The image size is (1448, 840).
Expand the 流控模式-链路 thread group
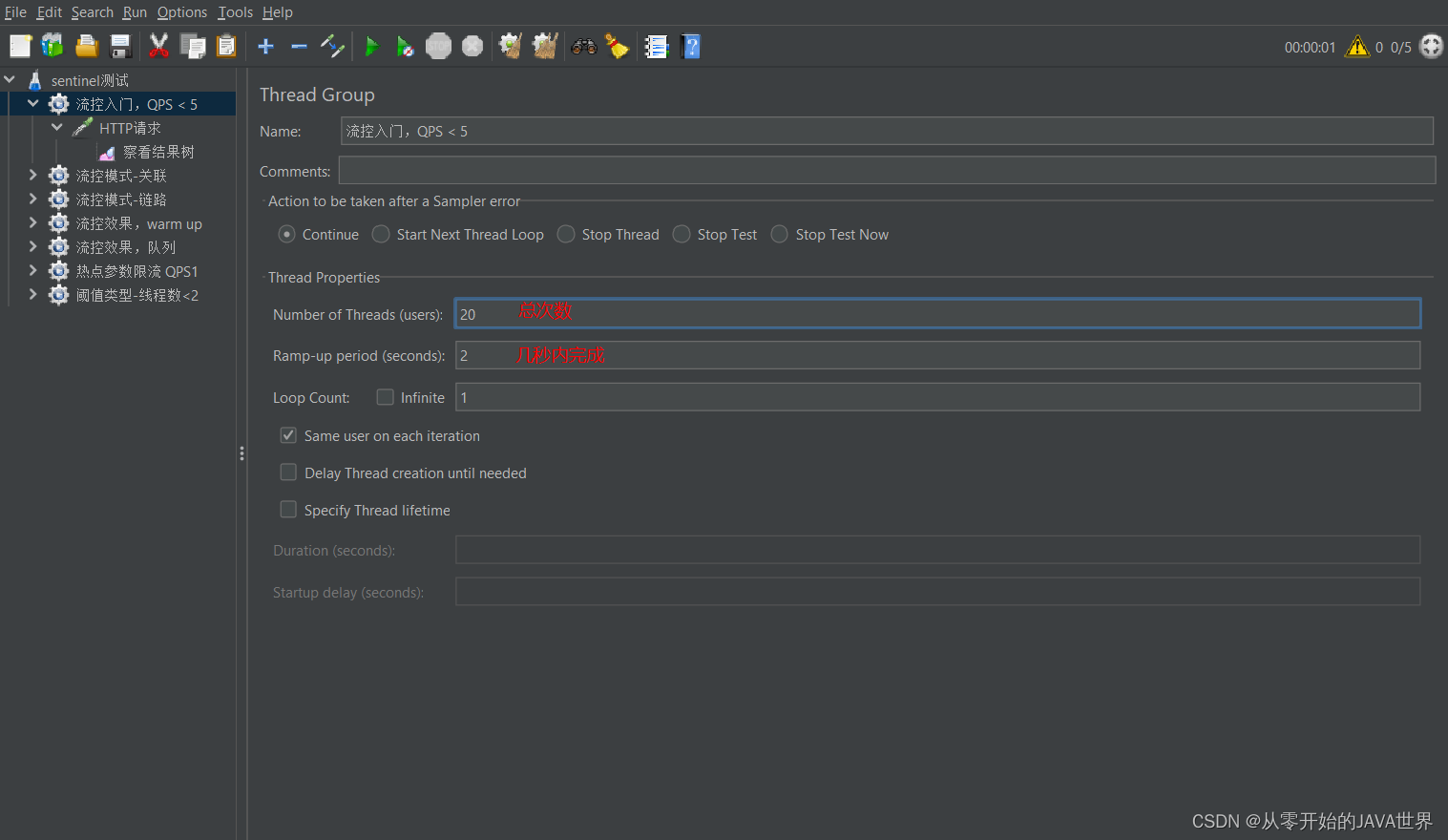coord(33,199)
